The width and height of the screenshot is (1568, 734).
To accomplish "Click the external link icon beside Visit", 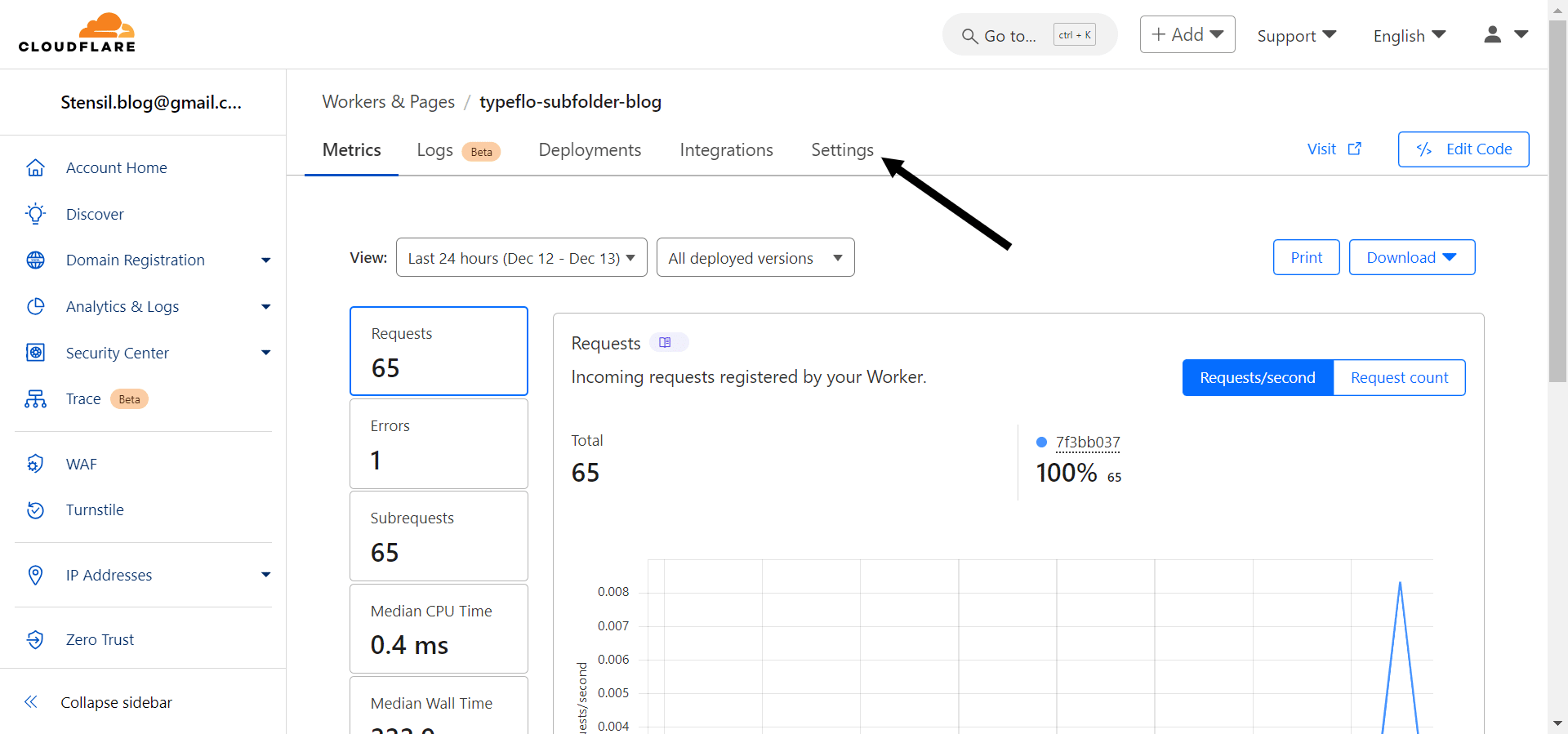I will point(1354,149).
